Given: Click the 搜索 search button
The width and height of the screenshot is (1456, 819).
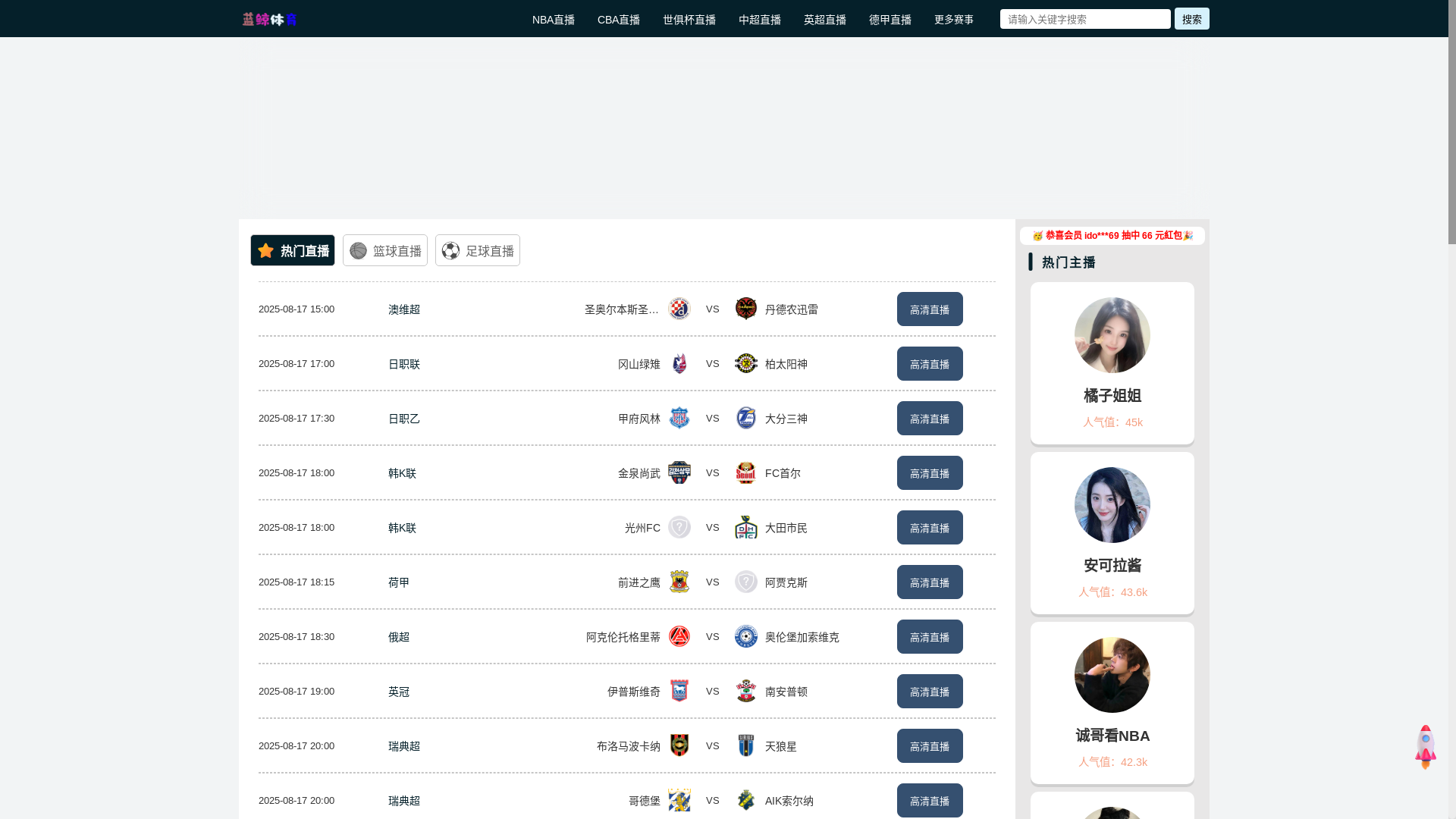Looking at the screenshot, I should 1192,19.
